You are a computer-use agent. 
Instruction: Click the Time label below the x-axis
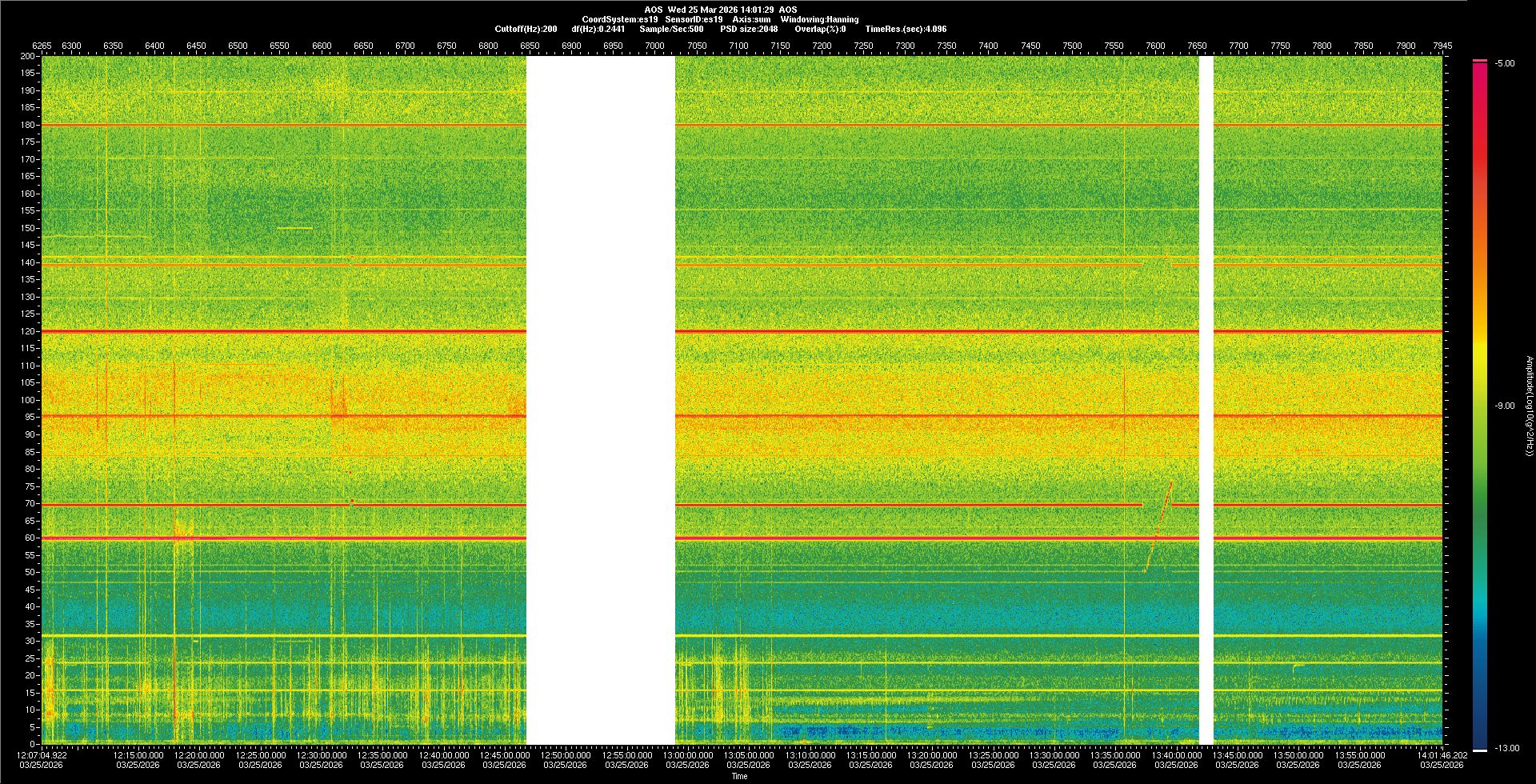[x=739, y=776]
